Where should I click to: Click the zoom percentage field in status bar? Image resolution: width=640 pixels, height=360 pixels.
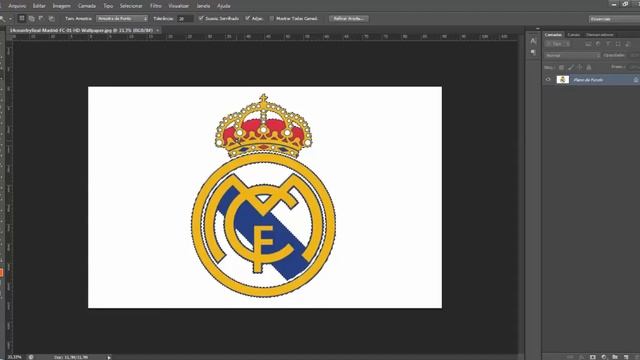(x=14, y=357)
